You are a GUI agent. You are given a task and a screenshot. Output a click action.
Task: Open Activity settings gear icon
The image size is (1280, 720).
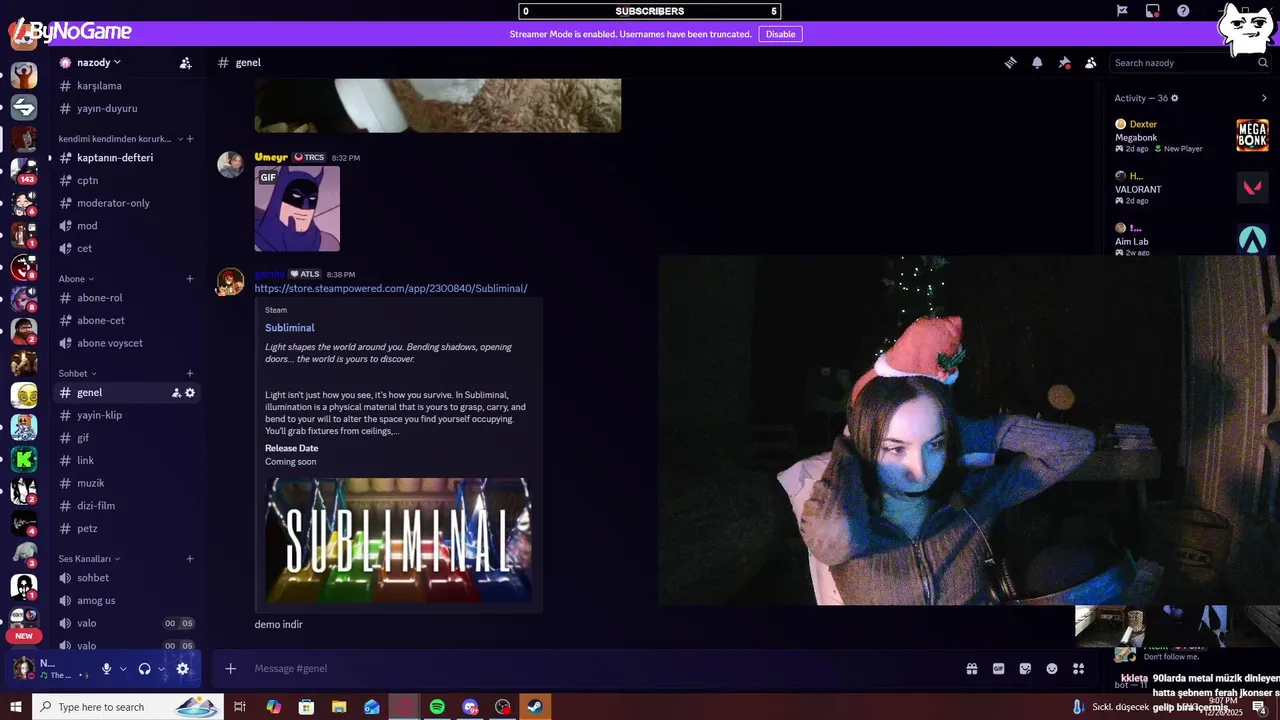[1175, 98]
